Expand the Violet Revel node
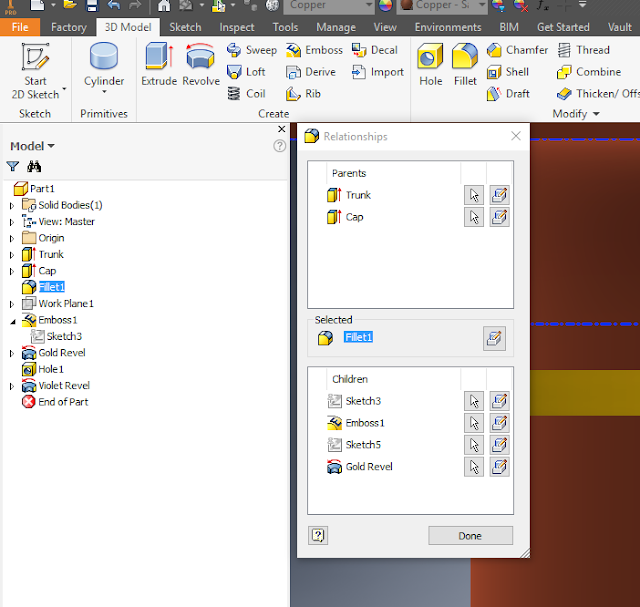 point(12,386)
